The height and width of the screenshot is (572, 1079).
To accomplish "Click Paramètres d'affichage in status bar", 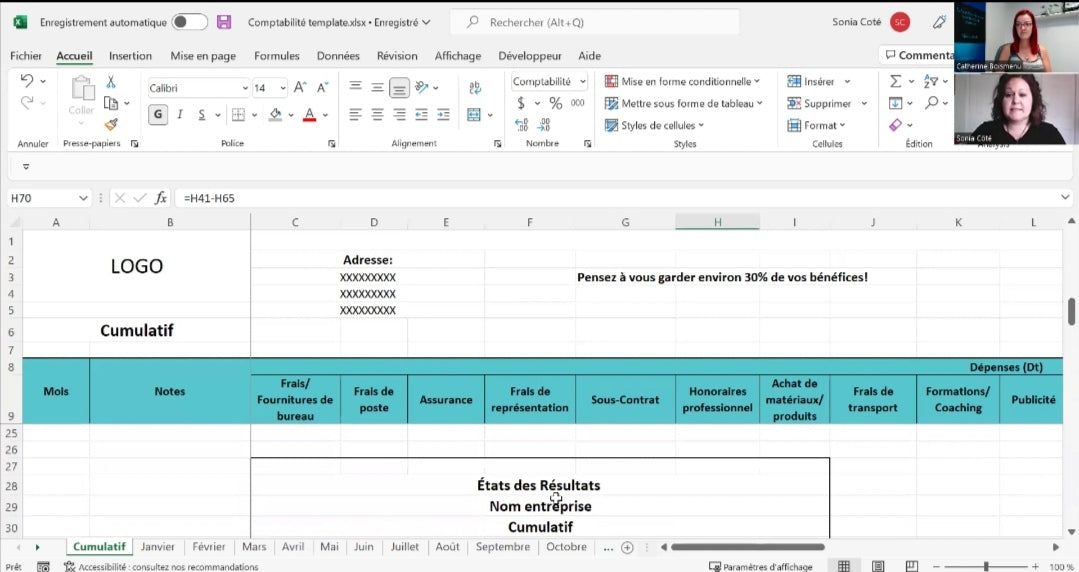I will coord(762,566).
